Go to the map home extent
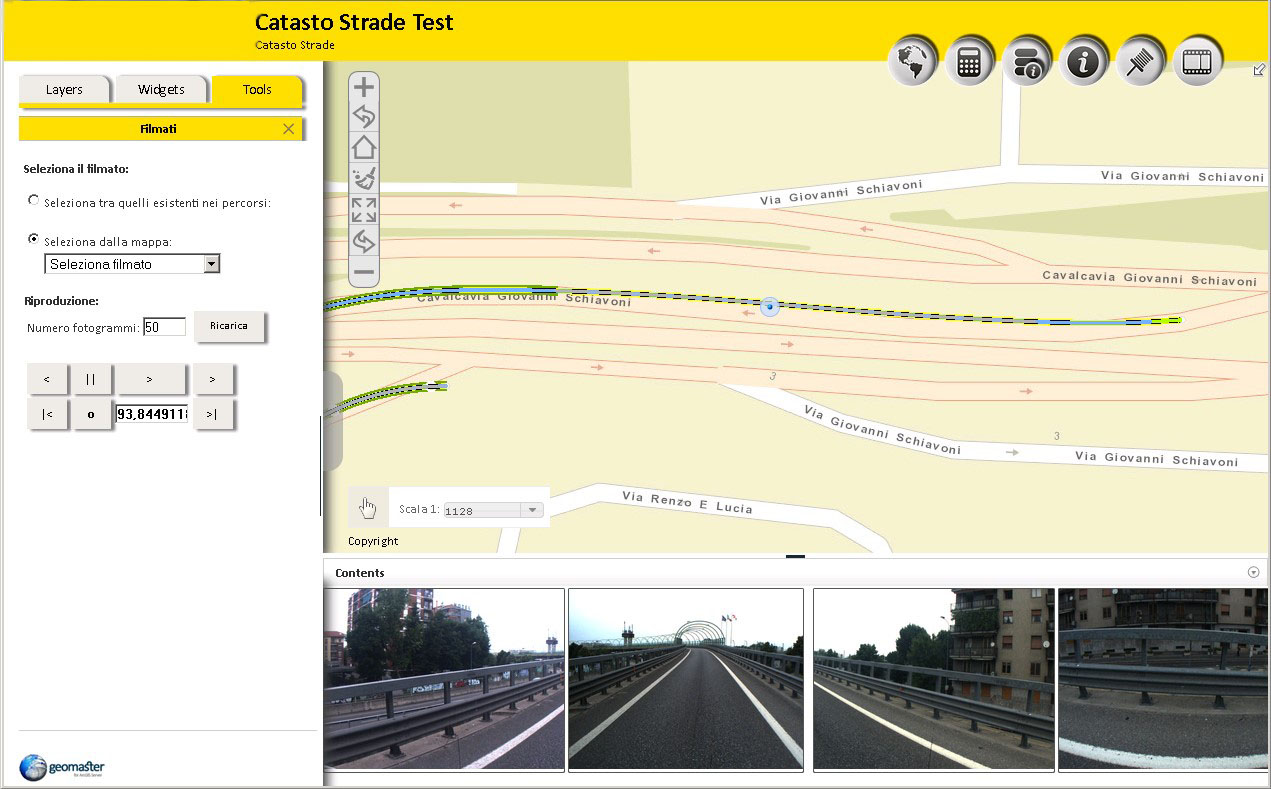The image size is (1271, 789). pos(364,148)
